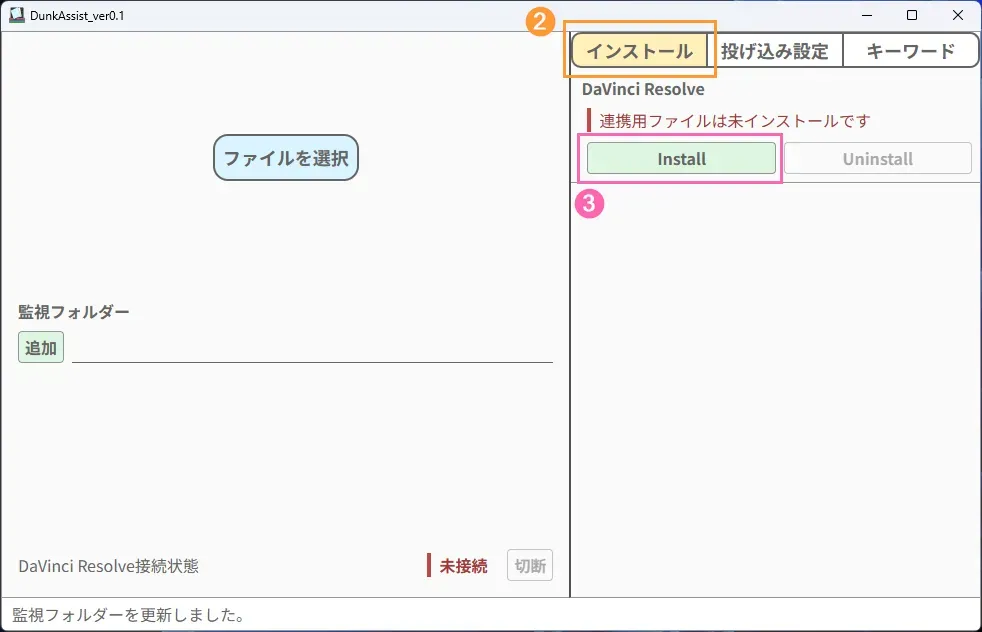Click the watch folder path field
Image resolution: width=982 pixels, height=632 pixels.
pyautogui.click(x=312, y=348)
